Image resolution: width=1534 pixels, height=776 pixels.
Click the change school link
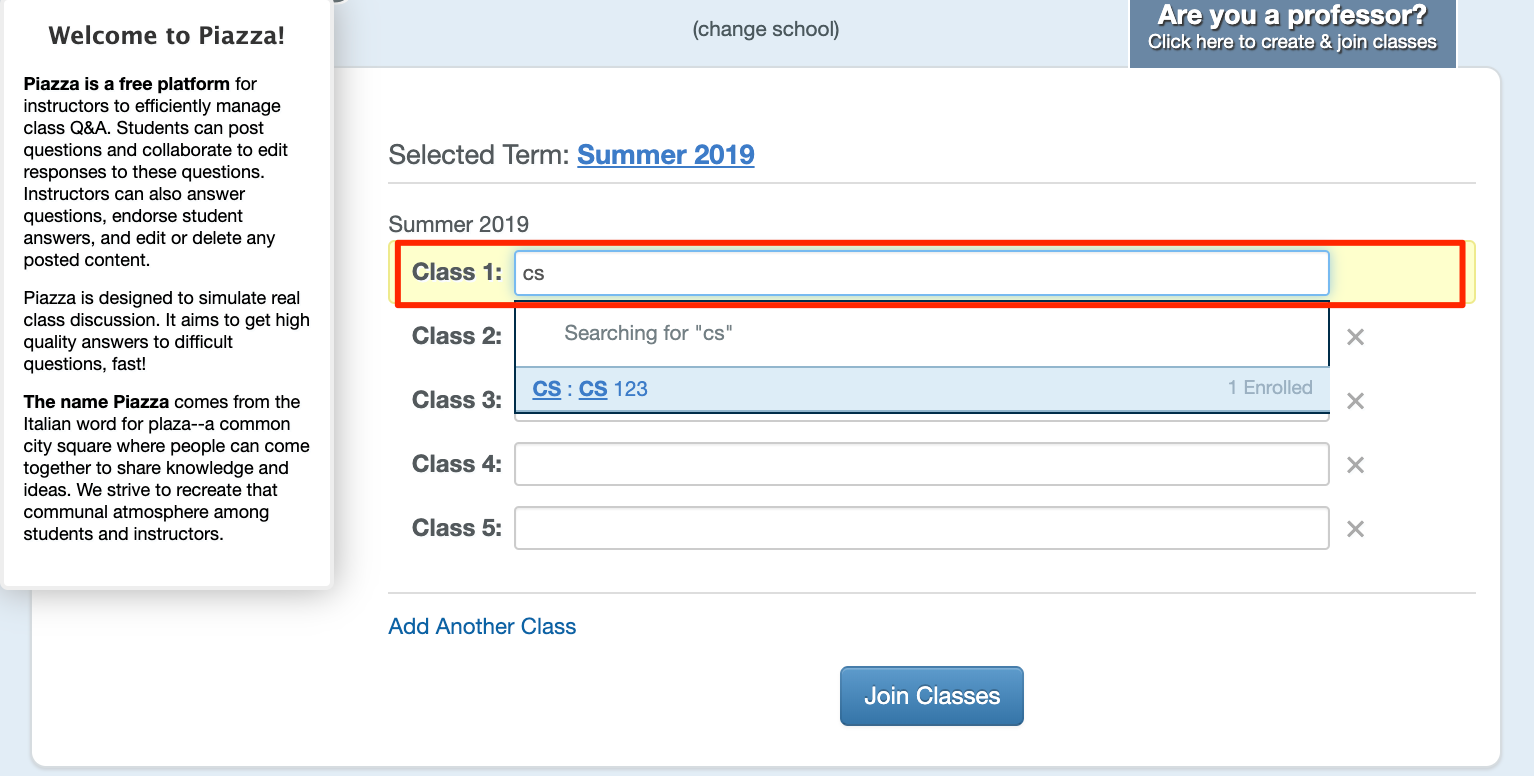point(766,30)
